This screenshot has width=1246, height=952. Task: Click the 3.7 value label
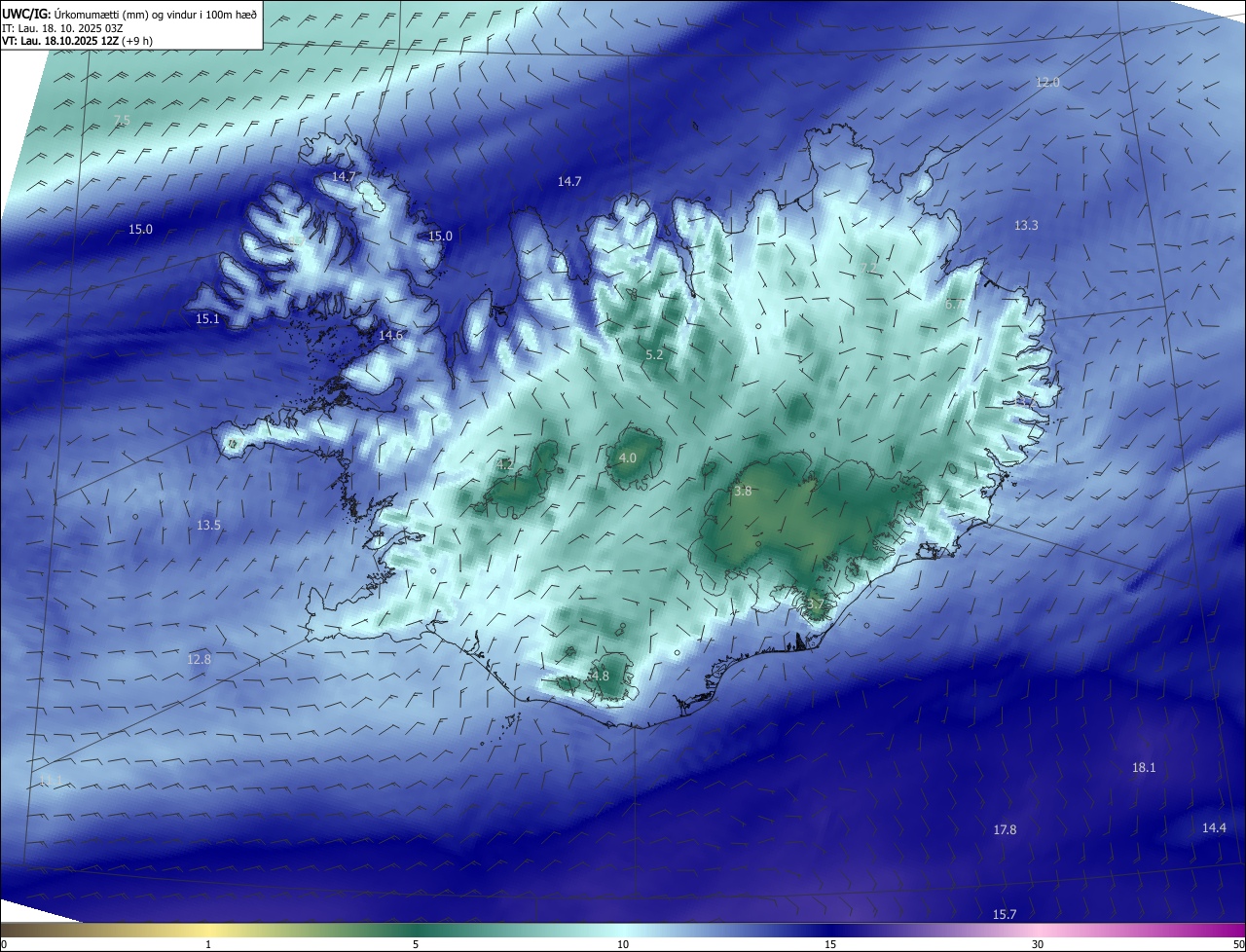(816, 604)
